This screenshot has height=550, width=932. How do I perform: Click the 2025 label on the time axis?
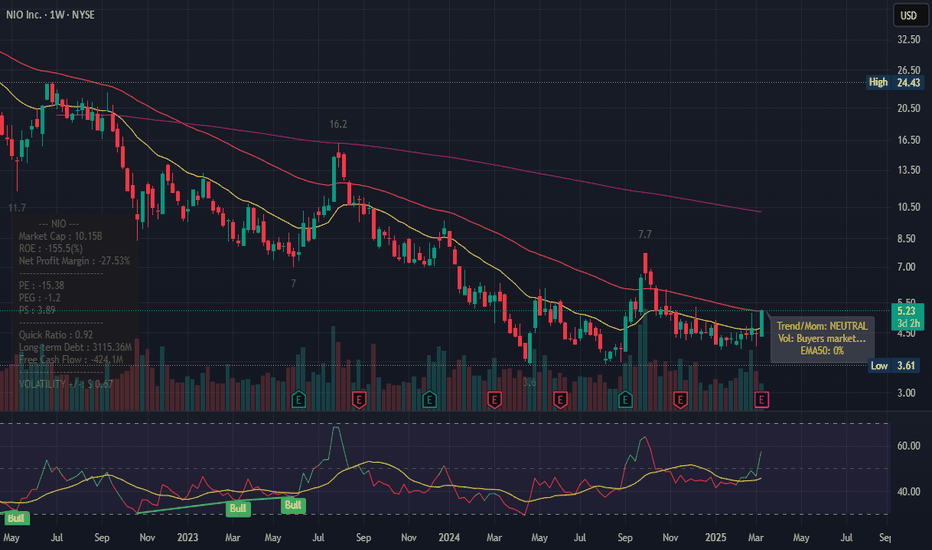(x=716, y=538)
